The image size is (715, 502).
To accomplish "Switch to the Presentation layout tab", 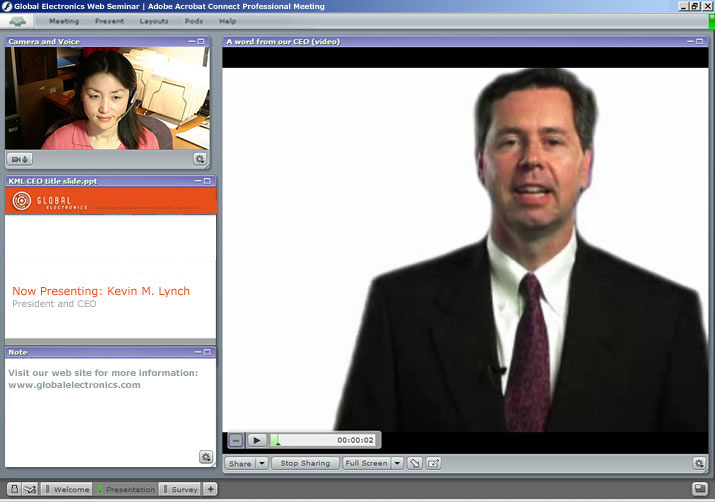I will tap(126, 489).
